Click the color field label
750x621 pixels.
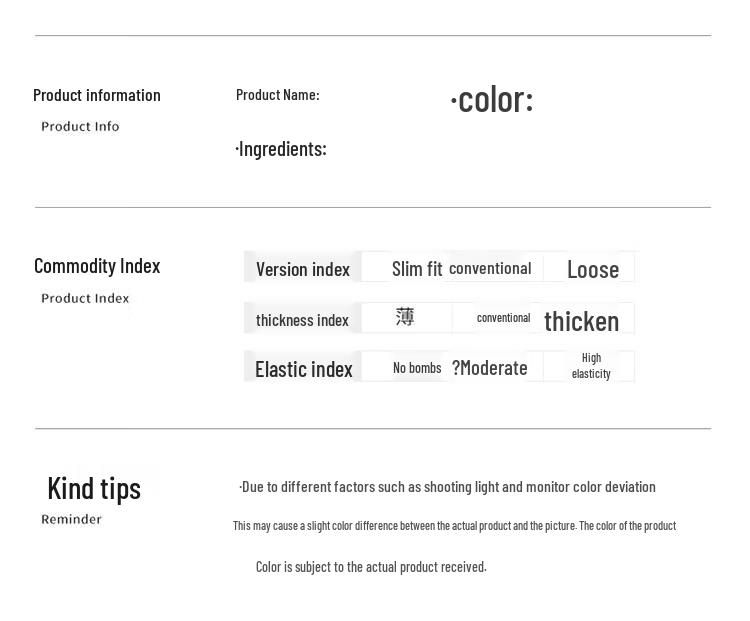tap(492, 99)
